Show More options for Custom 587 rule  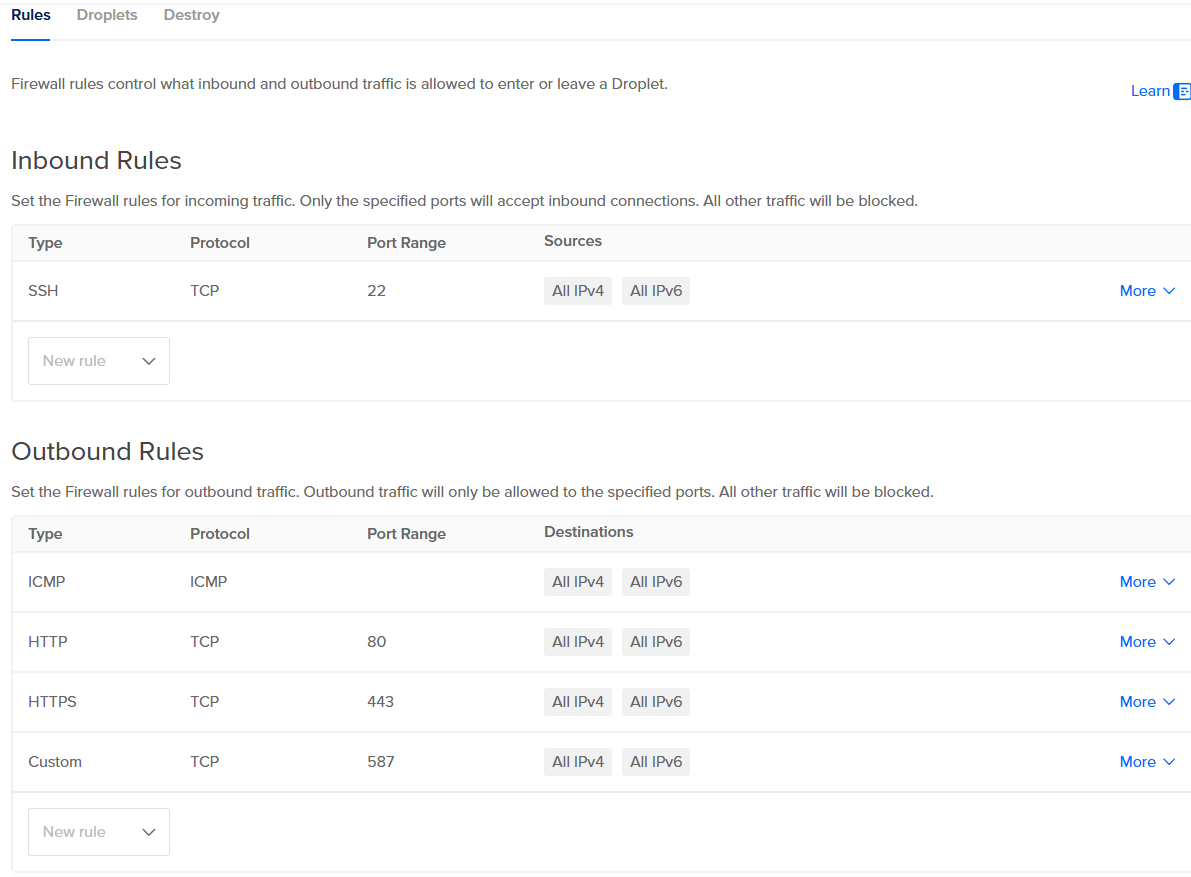pos(1147,762)
